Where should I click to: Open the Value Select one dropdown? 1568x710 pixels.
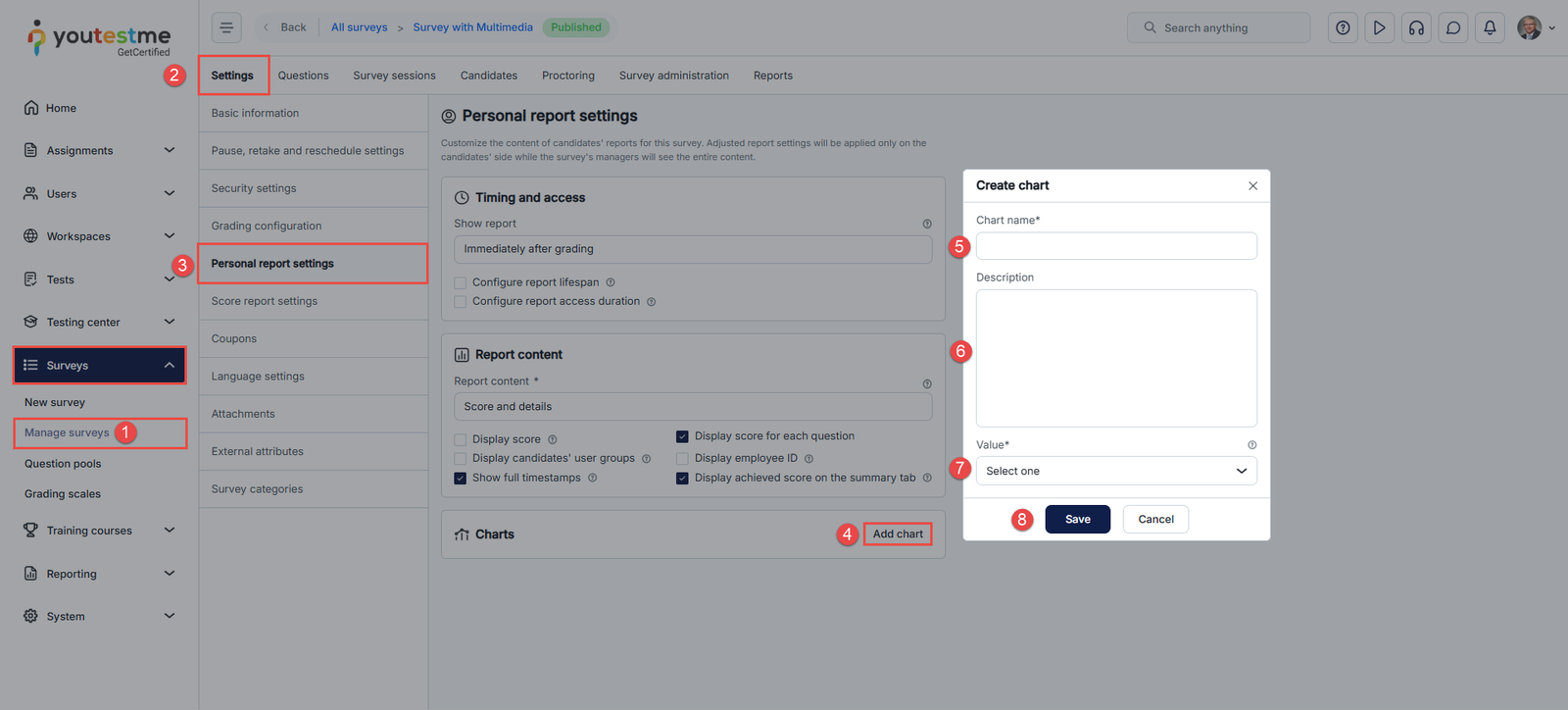[x=1116, y=471]
